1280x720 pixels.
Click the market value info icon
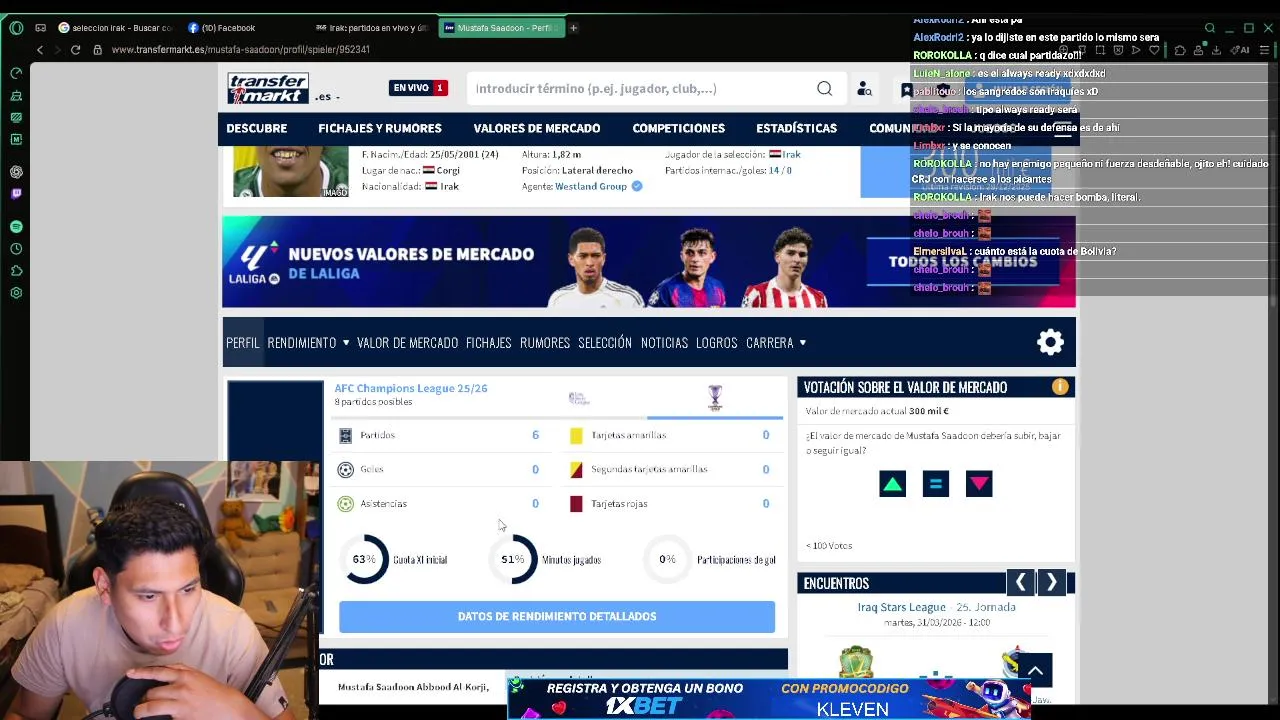[1060, 387]
